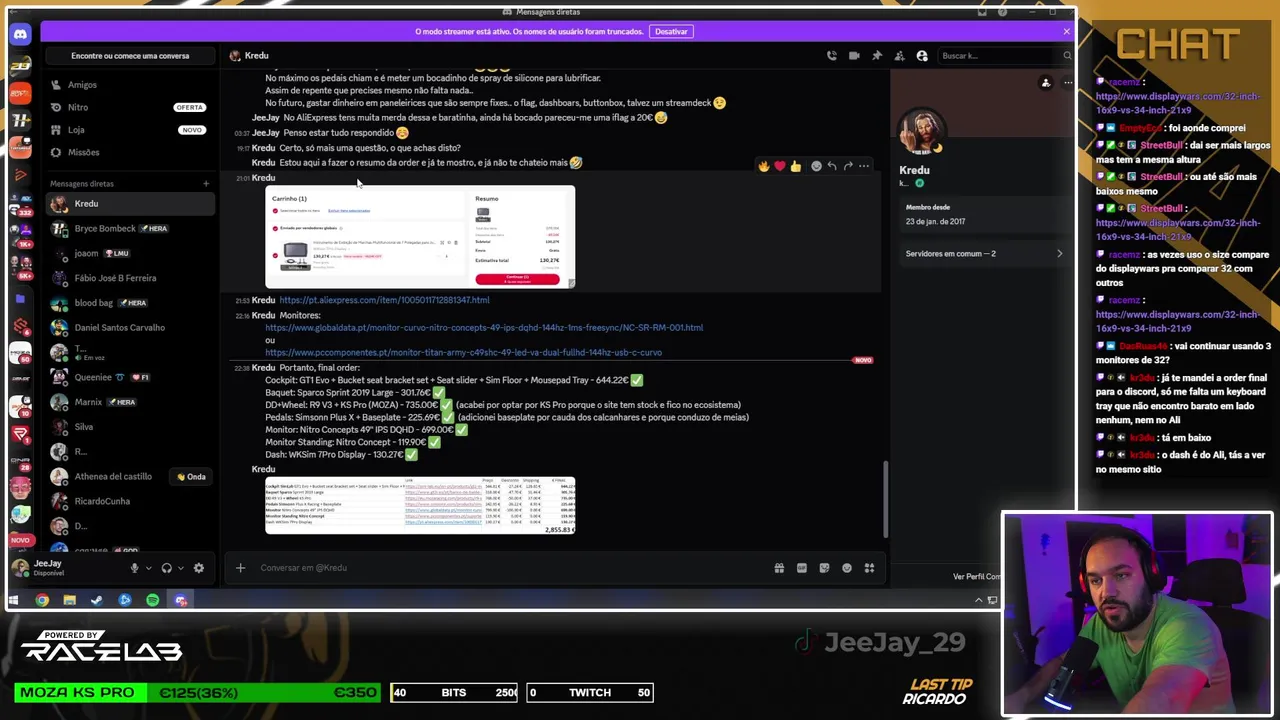Focus the Buscar search field
Screen dimensions: 1280x720
click(x=1005, y=56)
